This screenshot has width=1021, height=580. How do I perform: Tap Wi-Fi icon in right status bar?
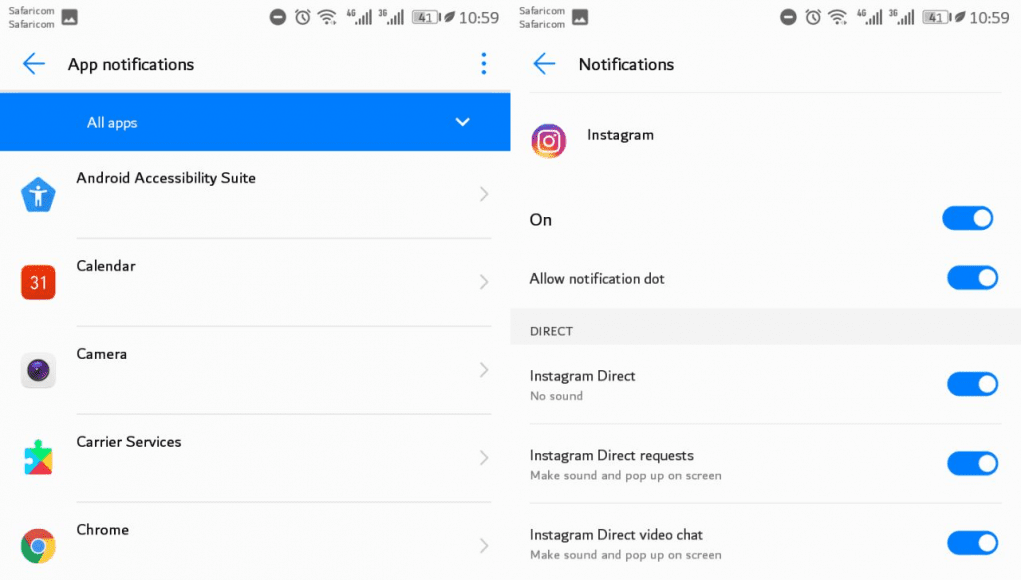pos(837,17)
